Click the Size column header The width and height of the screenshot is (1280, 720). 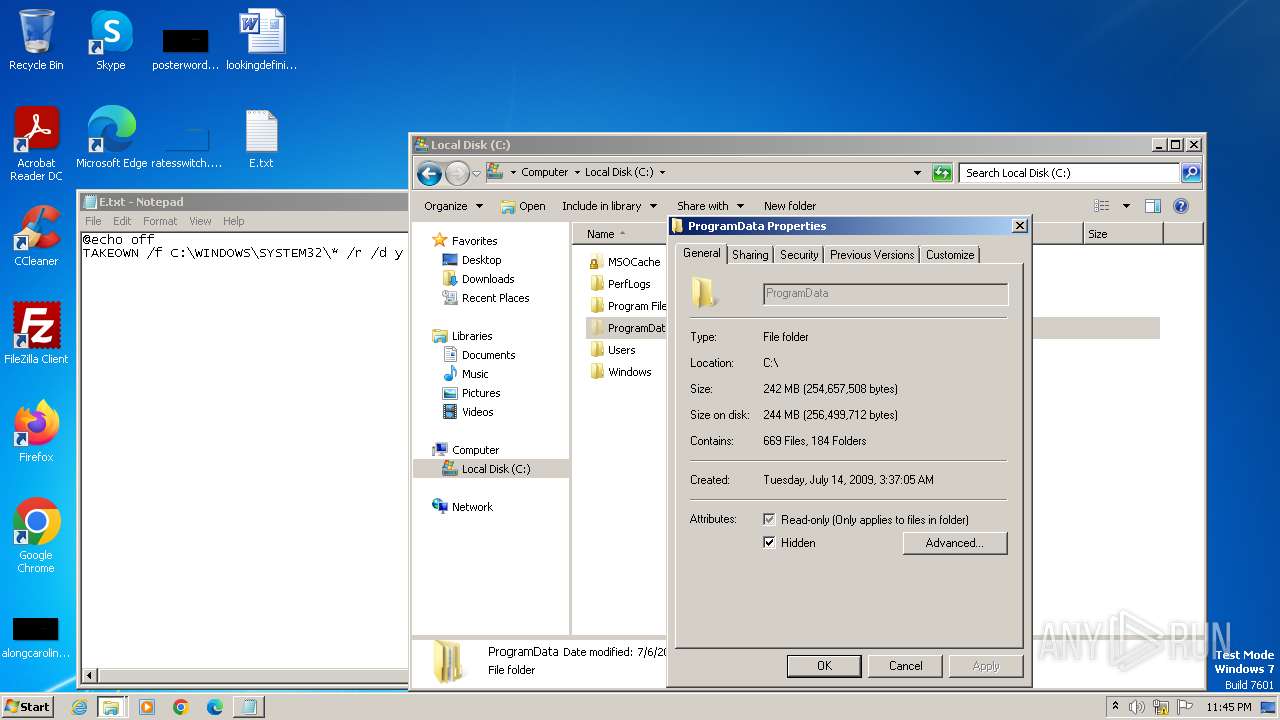pos(1123,234)
